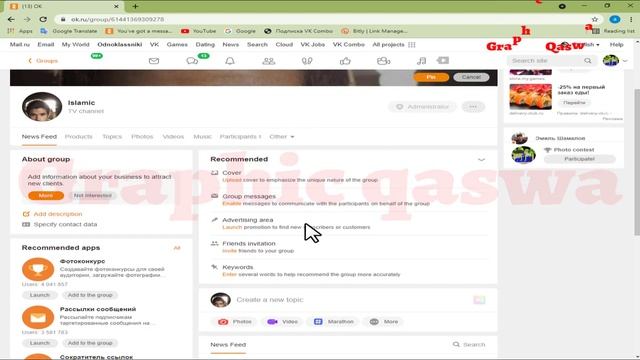Screen dimensions: 640x360
Task: Click the Participate button in Photo contest
Action: click(580, 159)
